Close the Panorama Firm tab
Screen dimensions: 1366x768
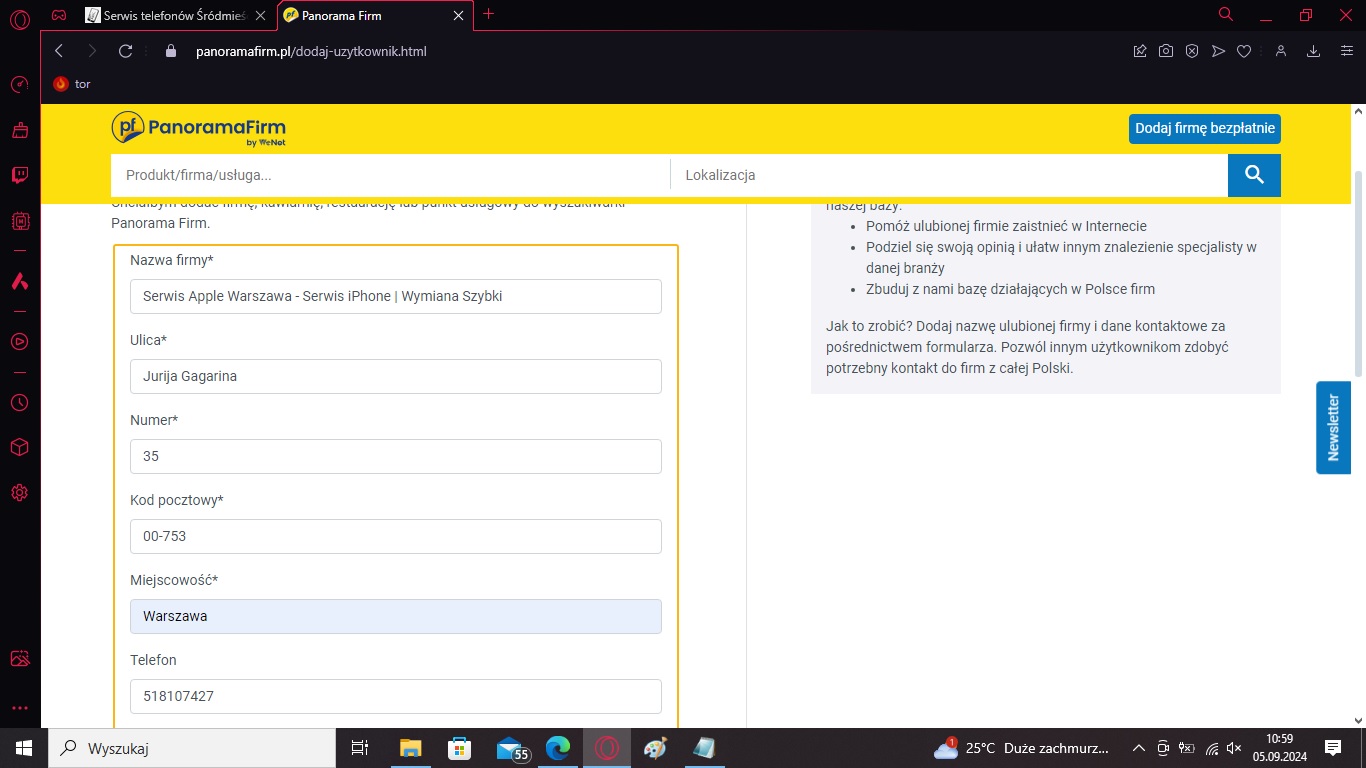coord(459,15)
